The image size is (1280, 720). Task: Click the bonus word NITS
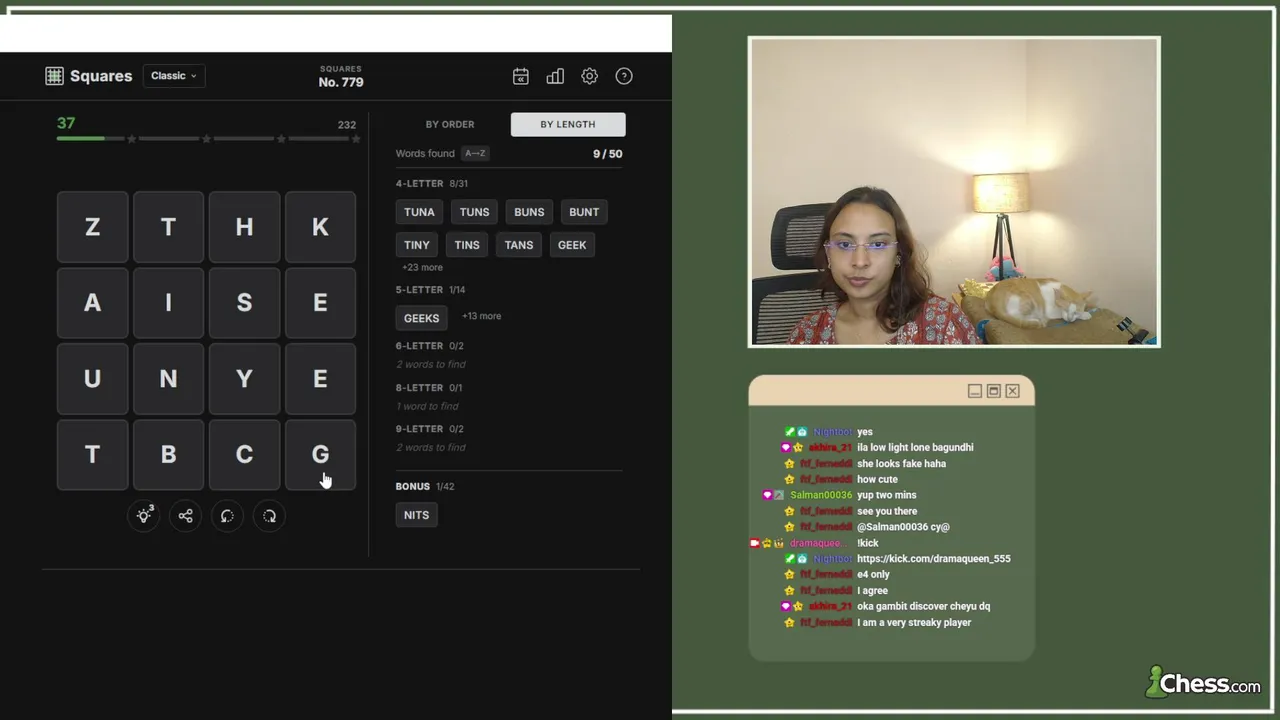(416, 515)
